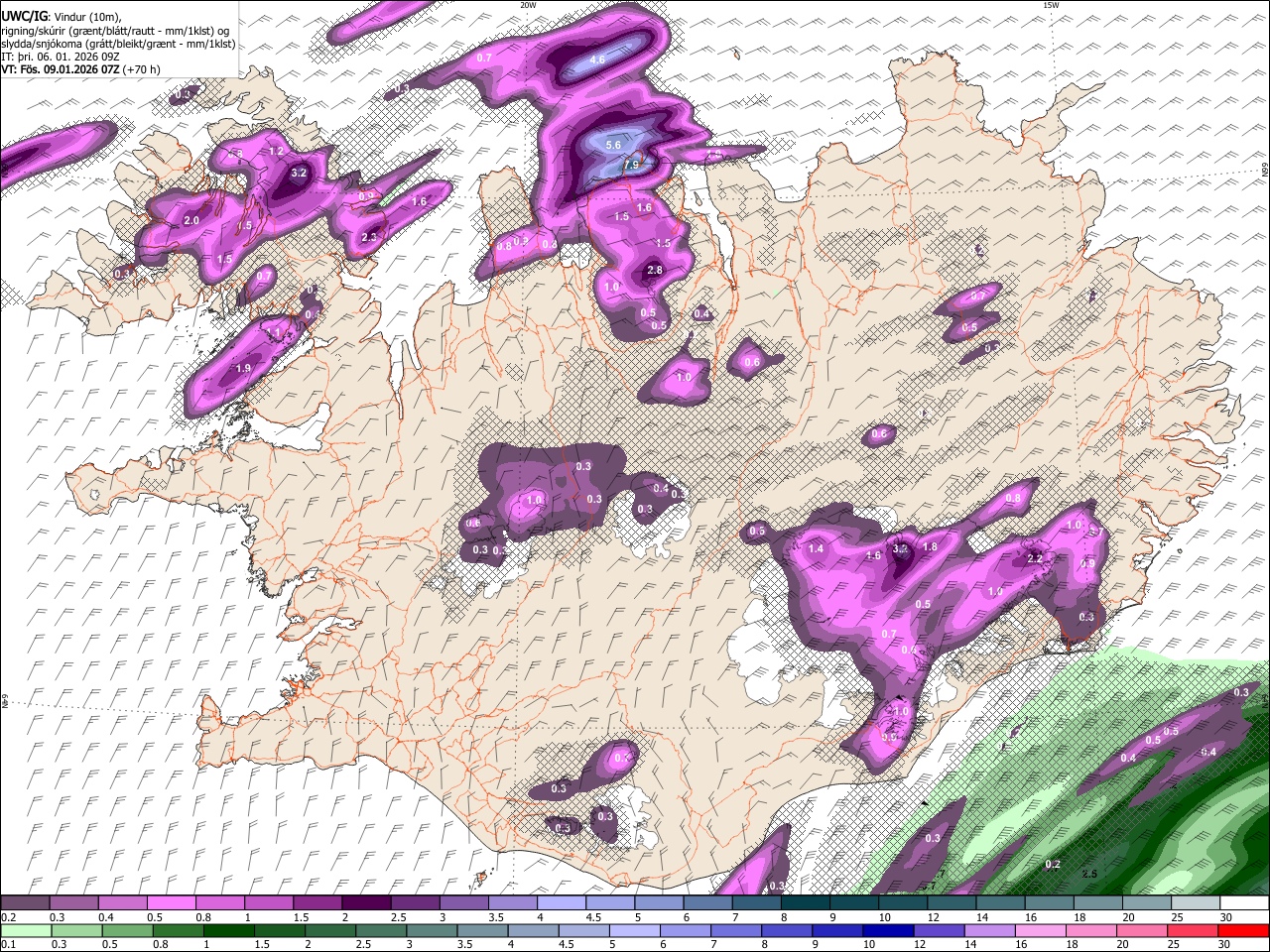Click the white swatch at 30, upper legend row

click(1245, 903)
